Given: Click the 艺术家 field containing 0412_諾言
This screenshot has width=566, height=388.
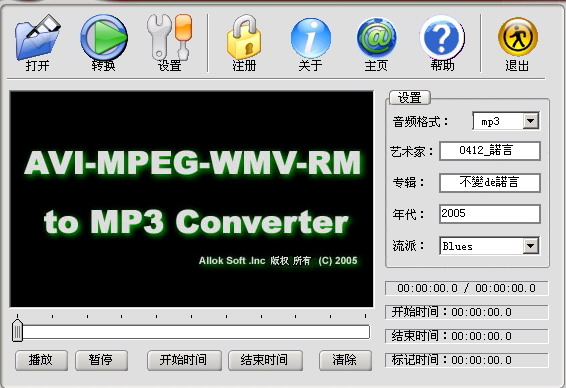Looking at the screenshot, I should [x=489, y=151].
